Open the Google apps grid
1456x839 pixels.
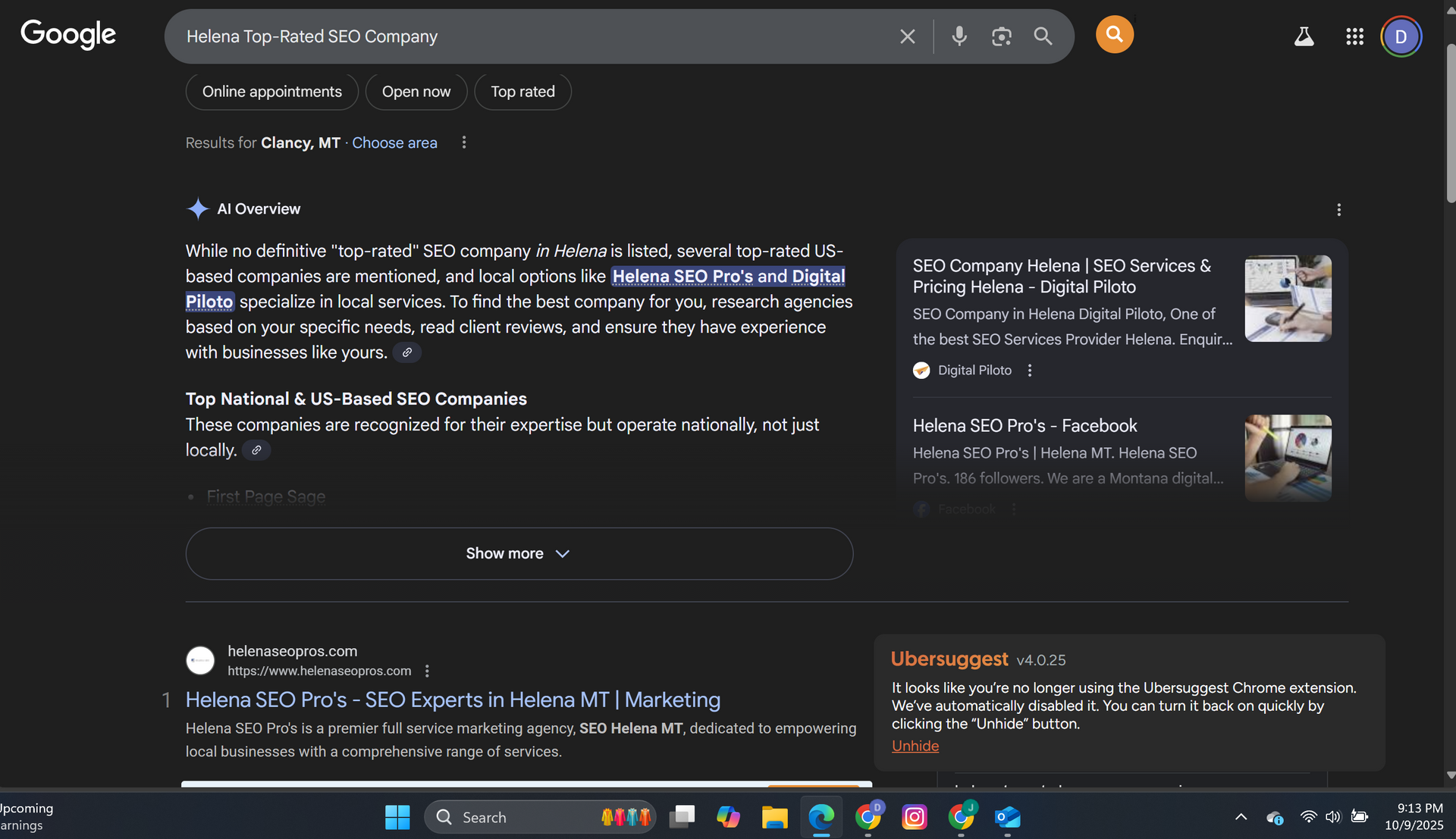1354,36
